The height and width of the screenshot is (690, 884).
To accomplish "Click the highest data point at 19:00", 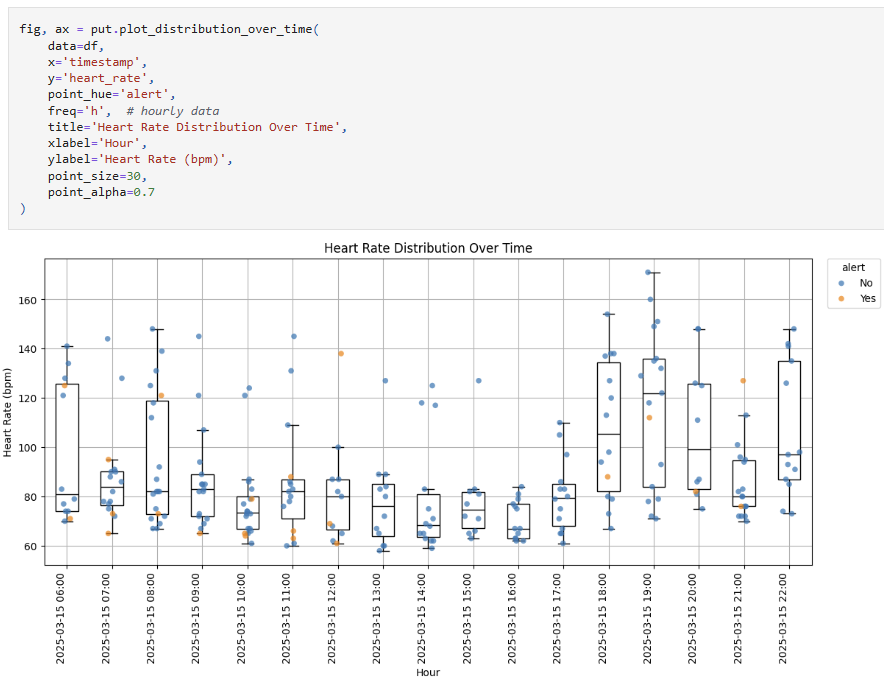I will 649,272.
